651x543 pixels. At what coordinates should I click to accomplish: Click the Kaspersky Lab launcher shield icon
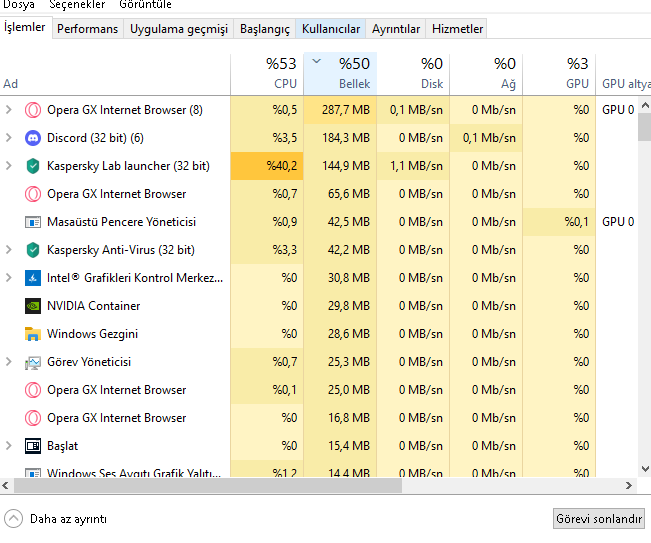coord(33,166)
